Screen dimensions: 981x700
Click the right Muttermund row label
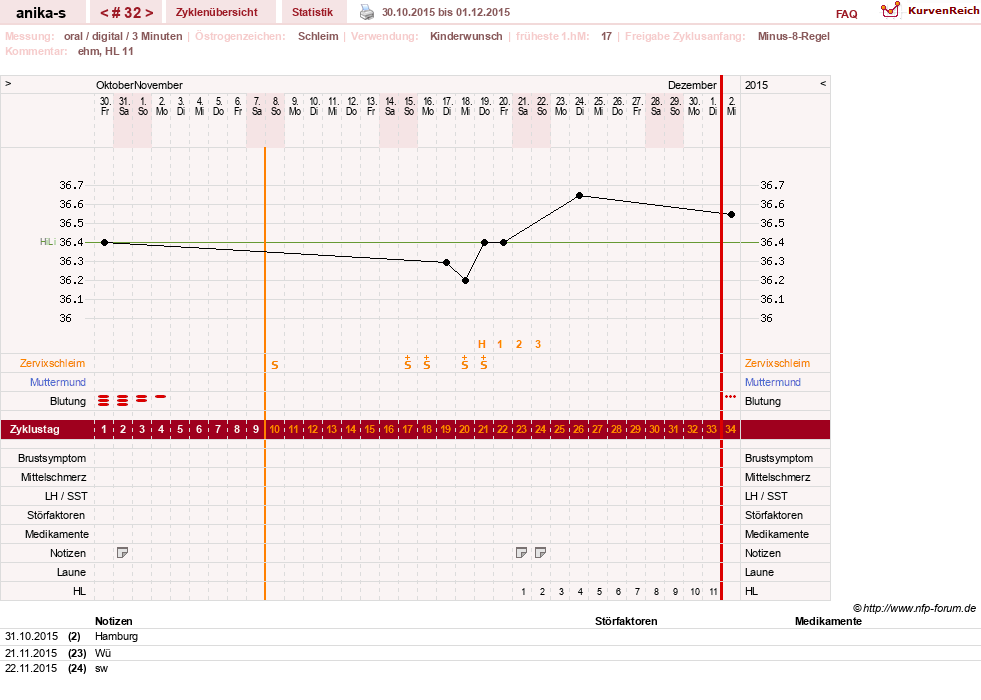coord(773,382)
